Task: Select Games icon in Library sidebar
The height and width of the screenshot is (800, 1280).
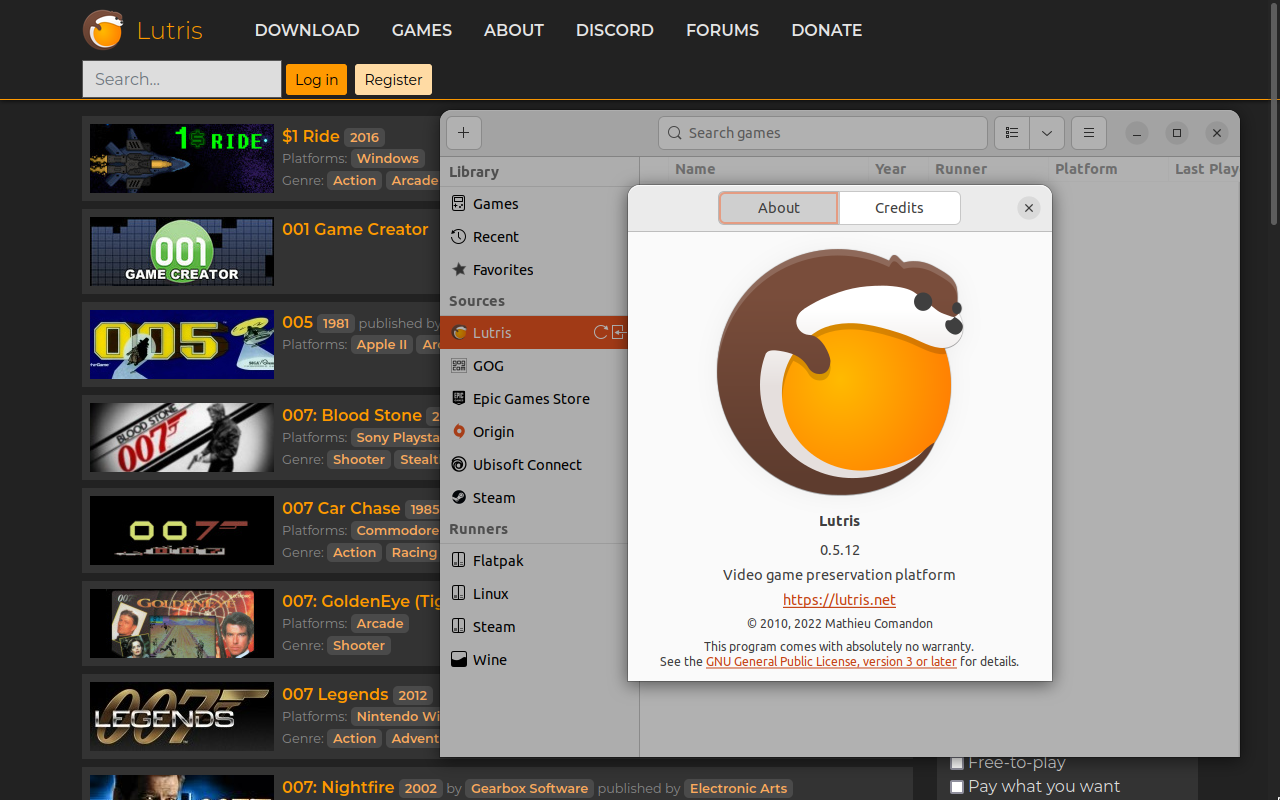Action: click(459, 204)
